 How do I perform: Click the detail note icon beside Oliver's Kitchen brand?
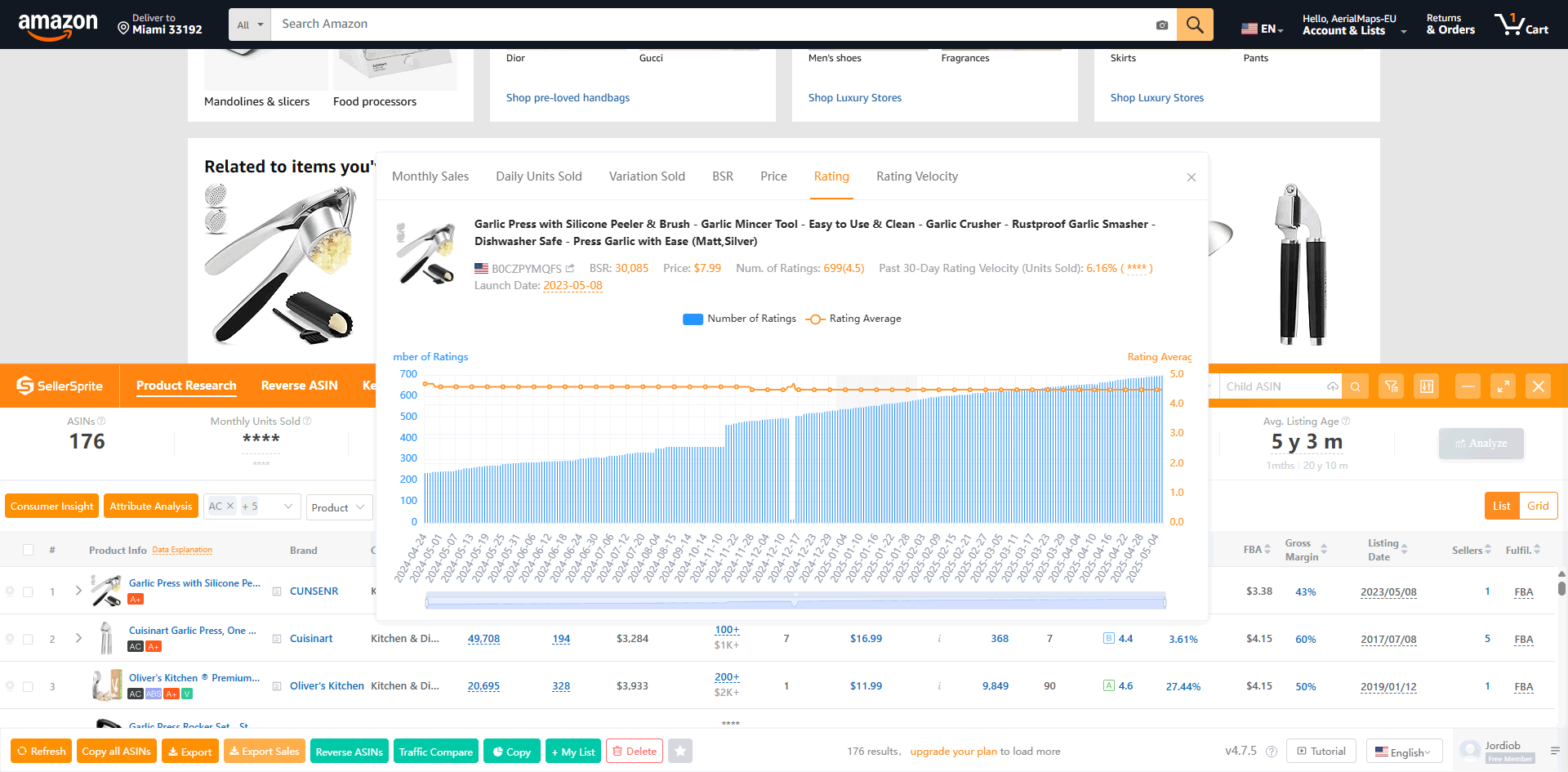pos(277,686)
